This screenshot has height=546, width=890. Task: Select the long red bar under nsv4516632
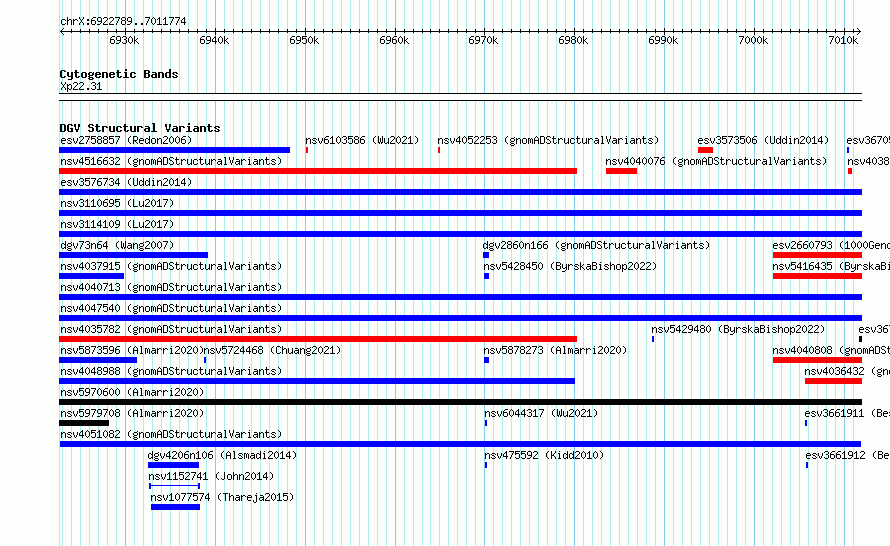[318, 171]
